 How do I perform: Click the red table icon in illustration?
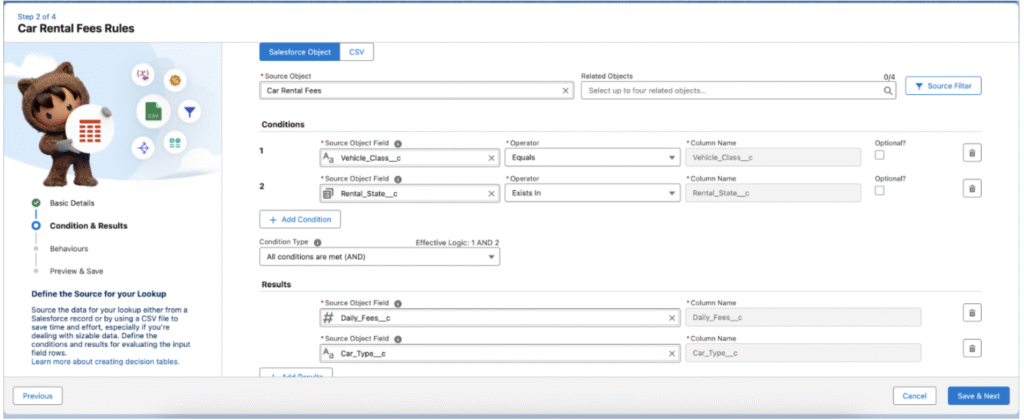click(x=88, y=129)
